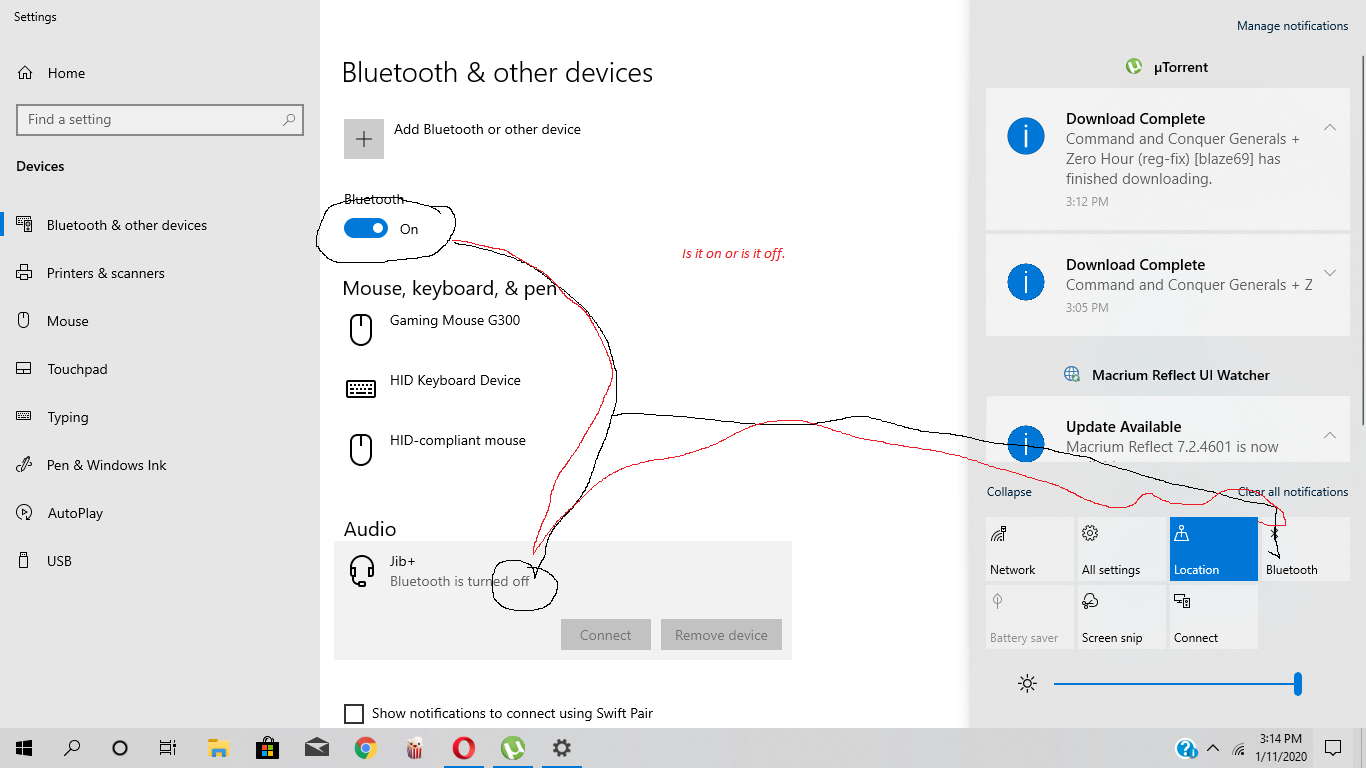Select the Mouse settings page
Screen dimensions: 1366x768
(x=68, y=320)
